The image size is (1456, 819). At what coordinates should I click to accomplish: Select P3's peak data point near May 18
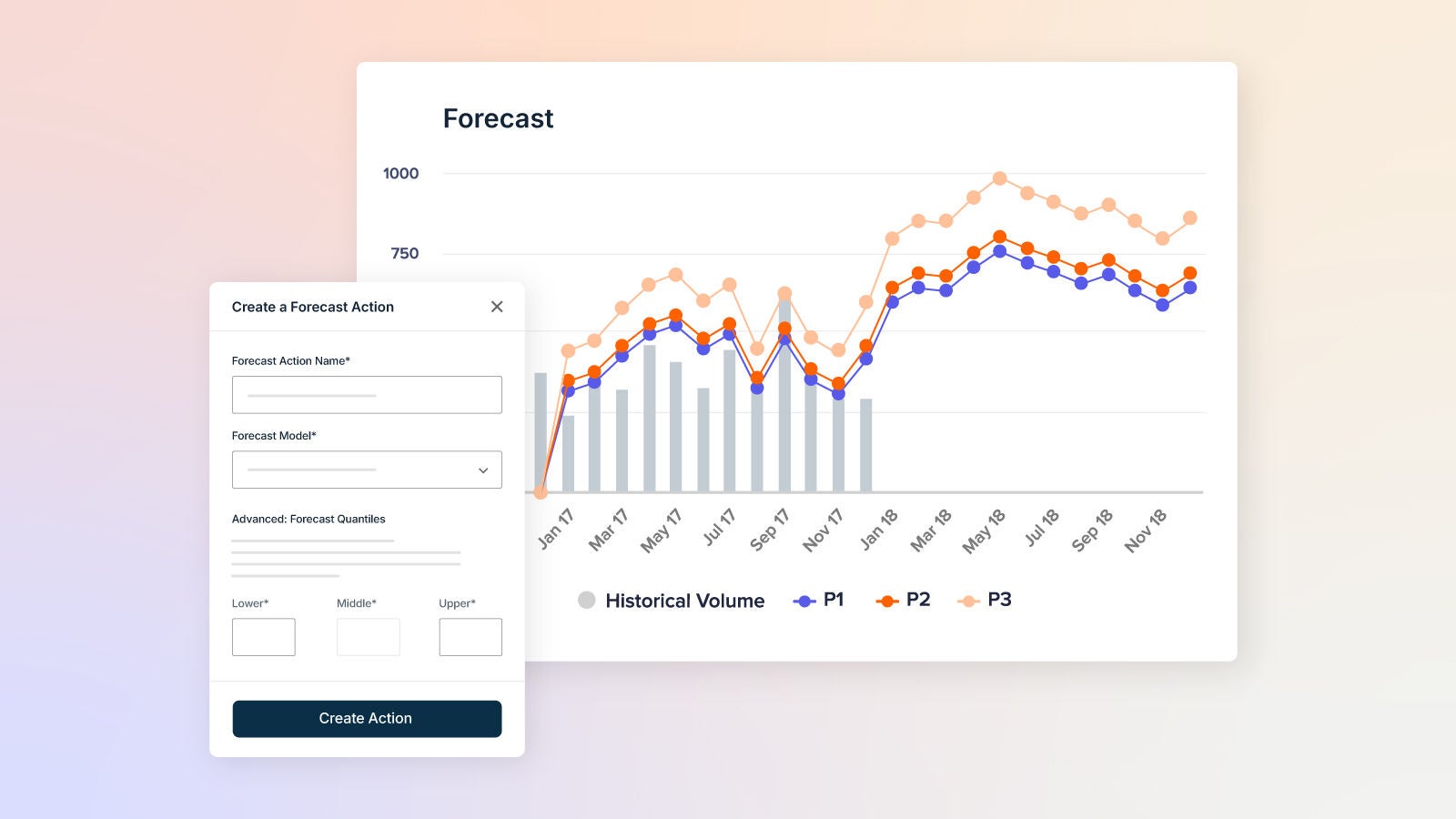pos(999,178)
